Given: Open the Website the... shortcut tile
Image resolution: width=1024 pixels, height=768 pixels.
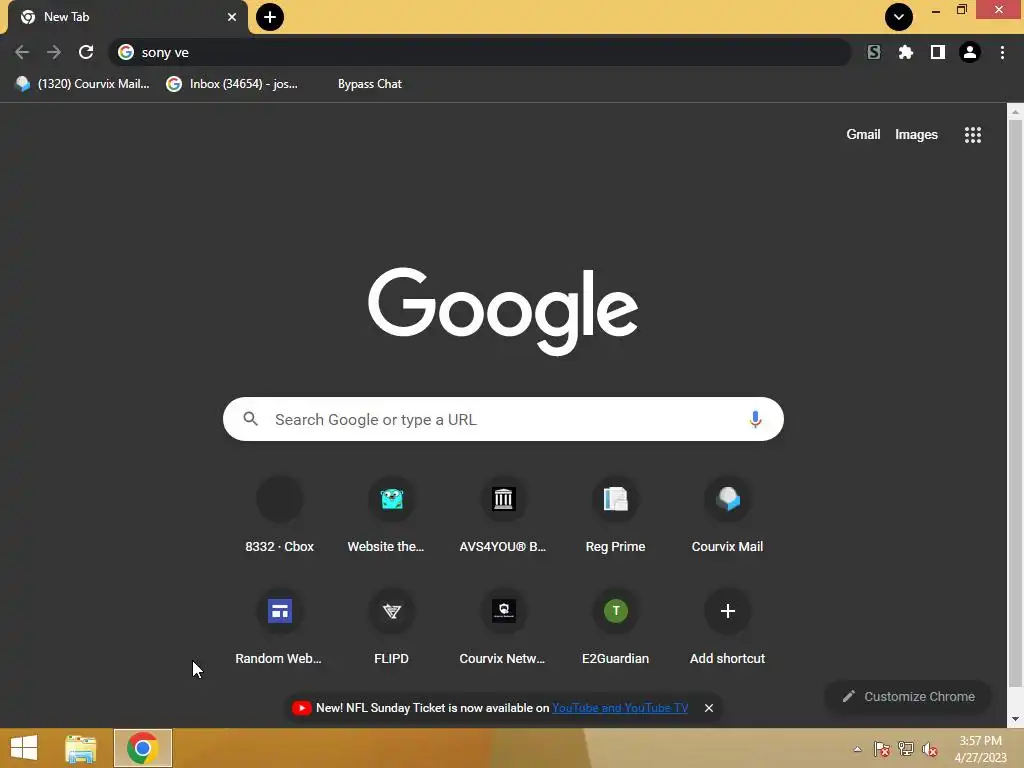Looking at the screenshot, I should [392, 516].
